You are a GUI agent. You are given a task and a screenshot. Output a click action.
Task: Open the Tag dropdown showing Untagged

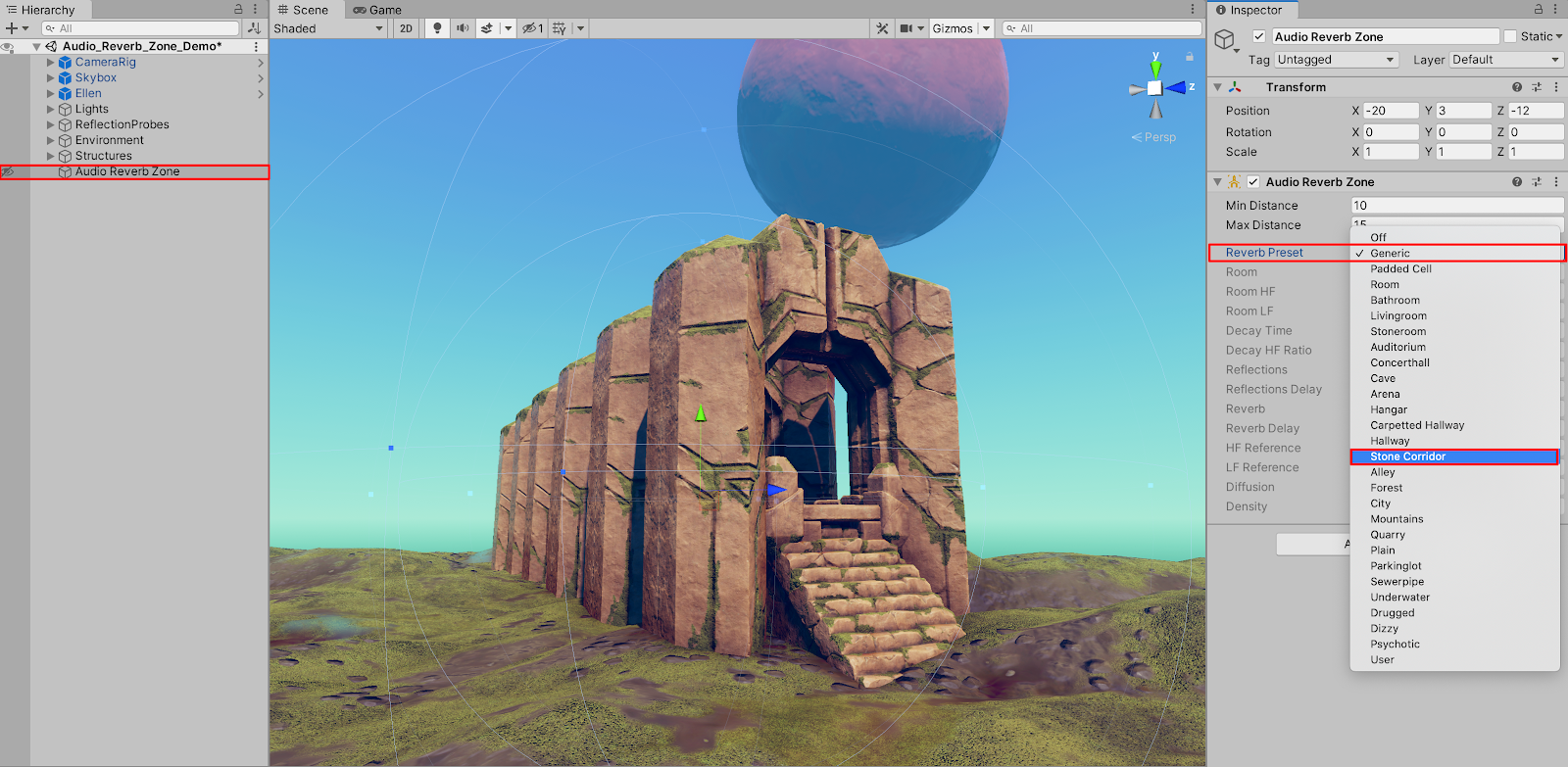(1335, 60)
